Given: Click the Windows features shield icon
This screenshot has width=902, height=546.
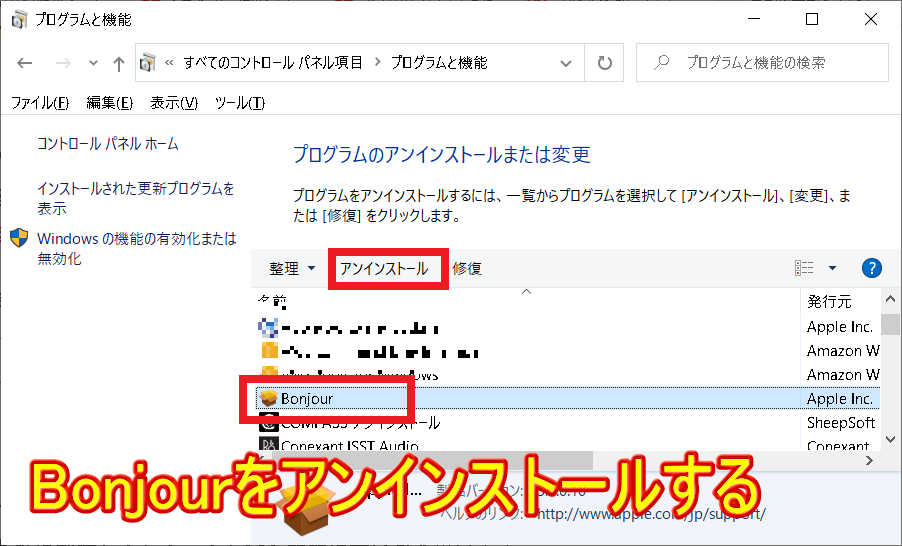Looking at the screenshot, I should (x=19, y=238).
